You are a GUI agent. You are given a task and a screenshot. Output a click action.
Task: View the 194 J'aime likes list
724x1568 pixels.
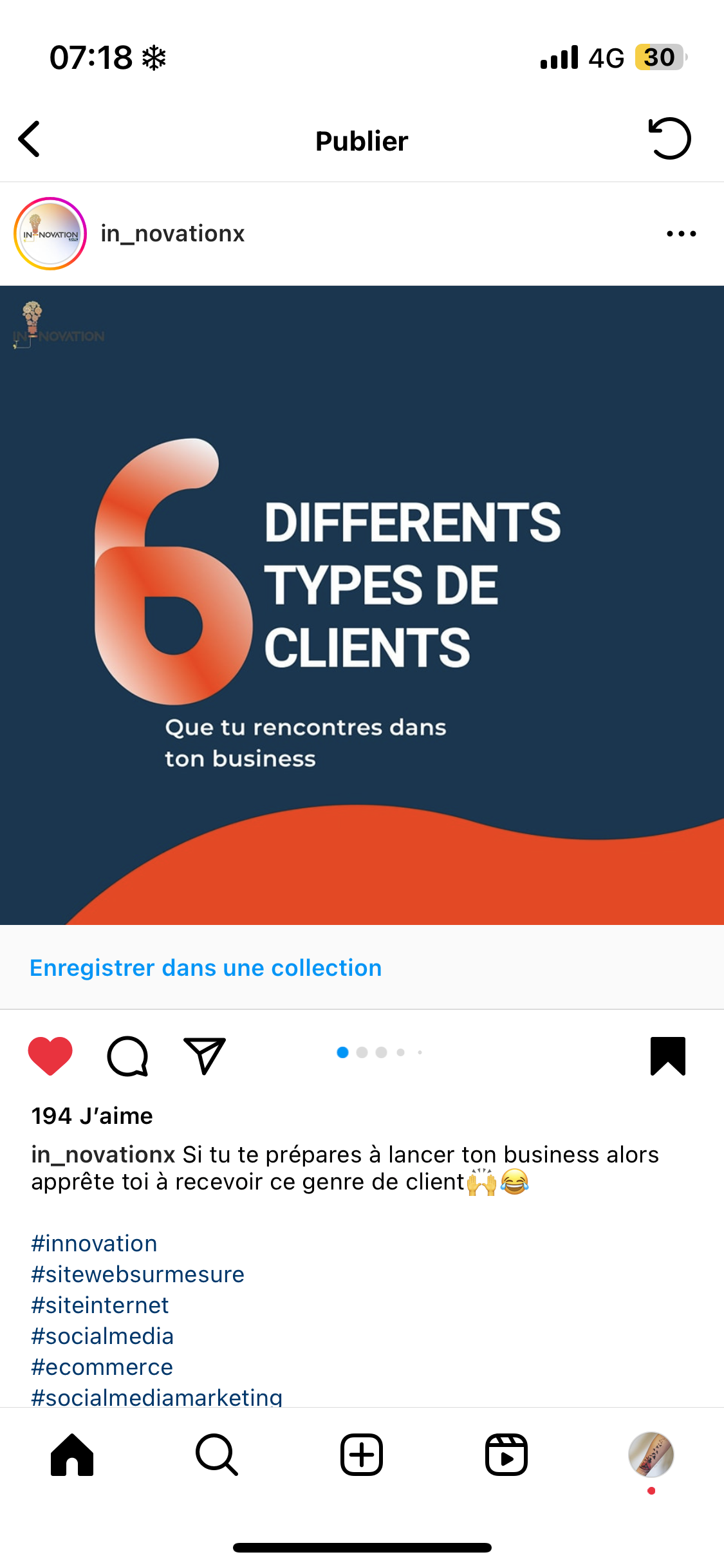click(x=92, y=1115)
